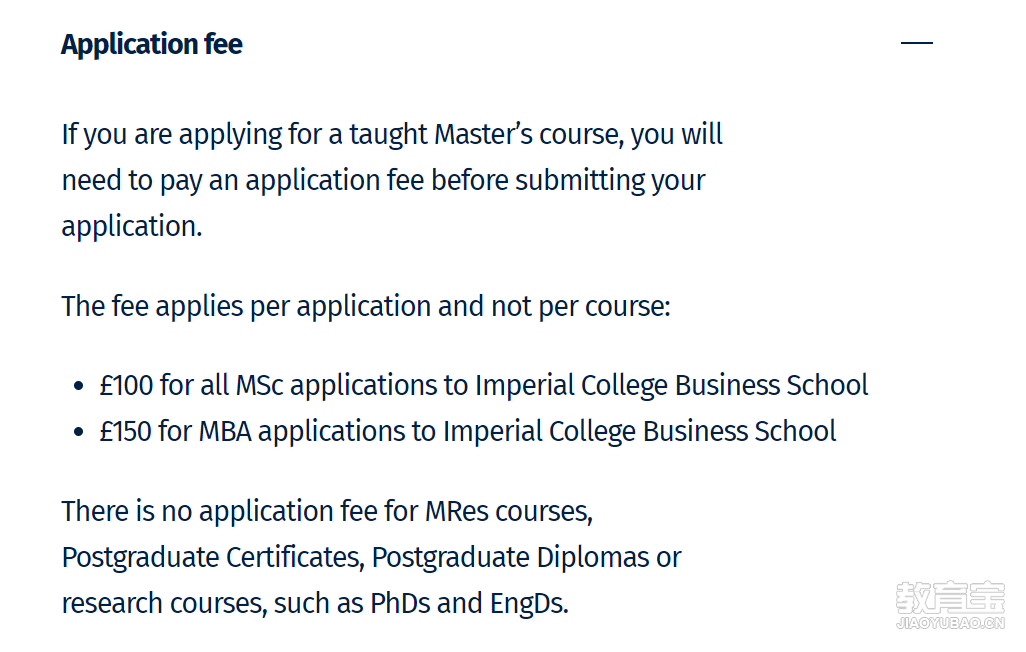The width and height of the screenshot is (1026, 652).
Task: Click the £150 amount in second bullet
Action: click(x=125, y=431)
